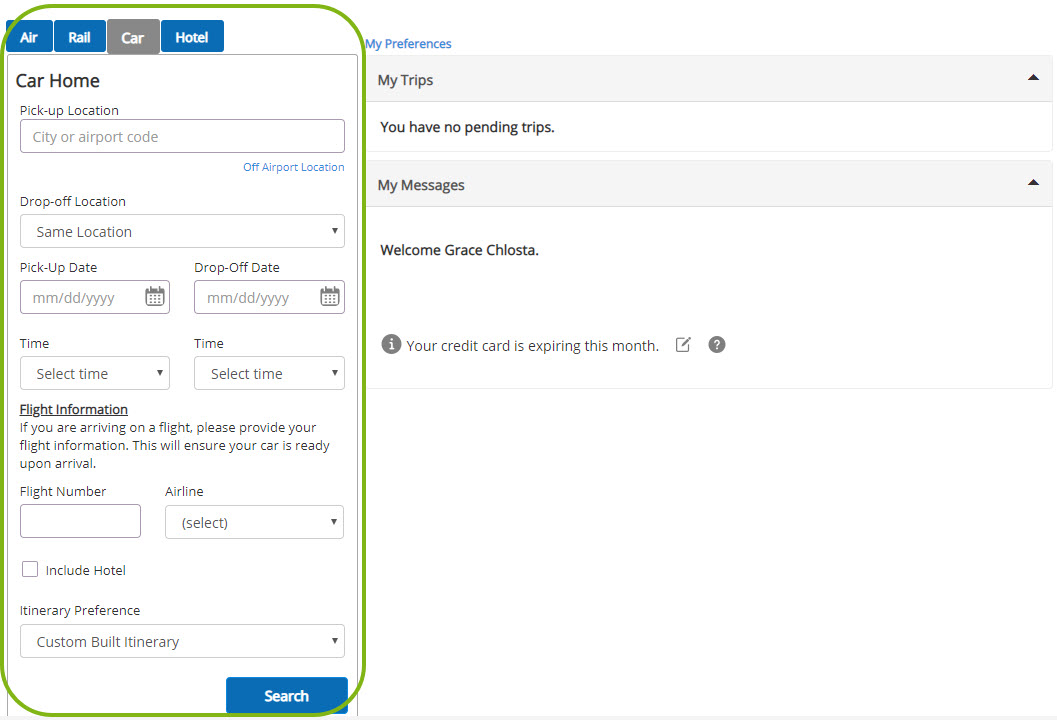Screen dimensions: 1057x720
Task: Open the Drop-off Location dropdown
Action: (x=182, y=231)
